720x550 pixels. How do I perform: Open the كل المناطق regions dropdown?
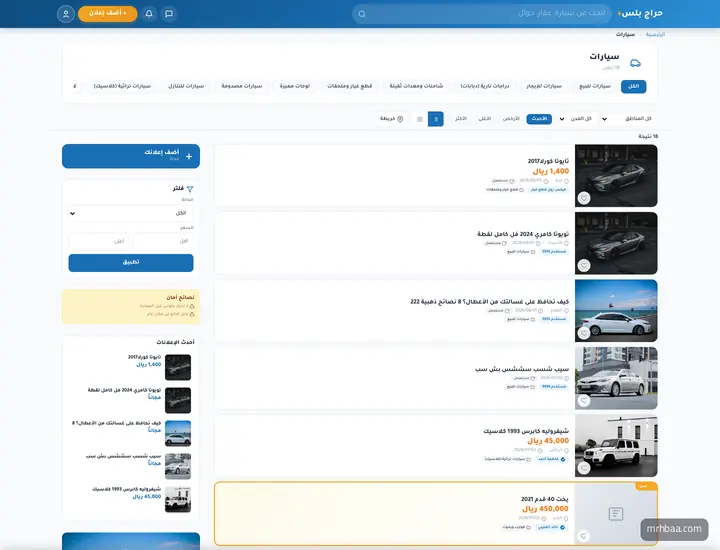point(627,119)
